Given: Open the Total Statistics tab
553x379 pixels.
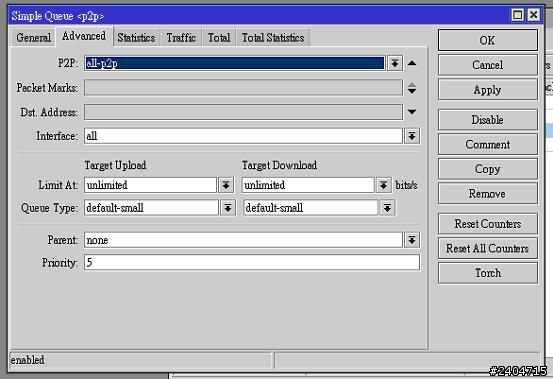Looking at the screenshot, I should (x=273, y=38).
